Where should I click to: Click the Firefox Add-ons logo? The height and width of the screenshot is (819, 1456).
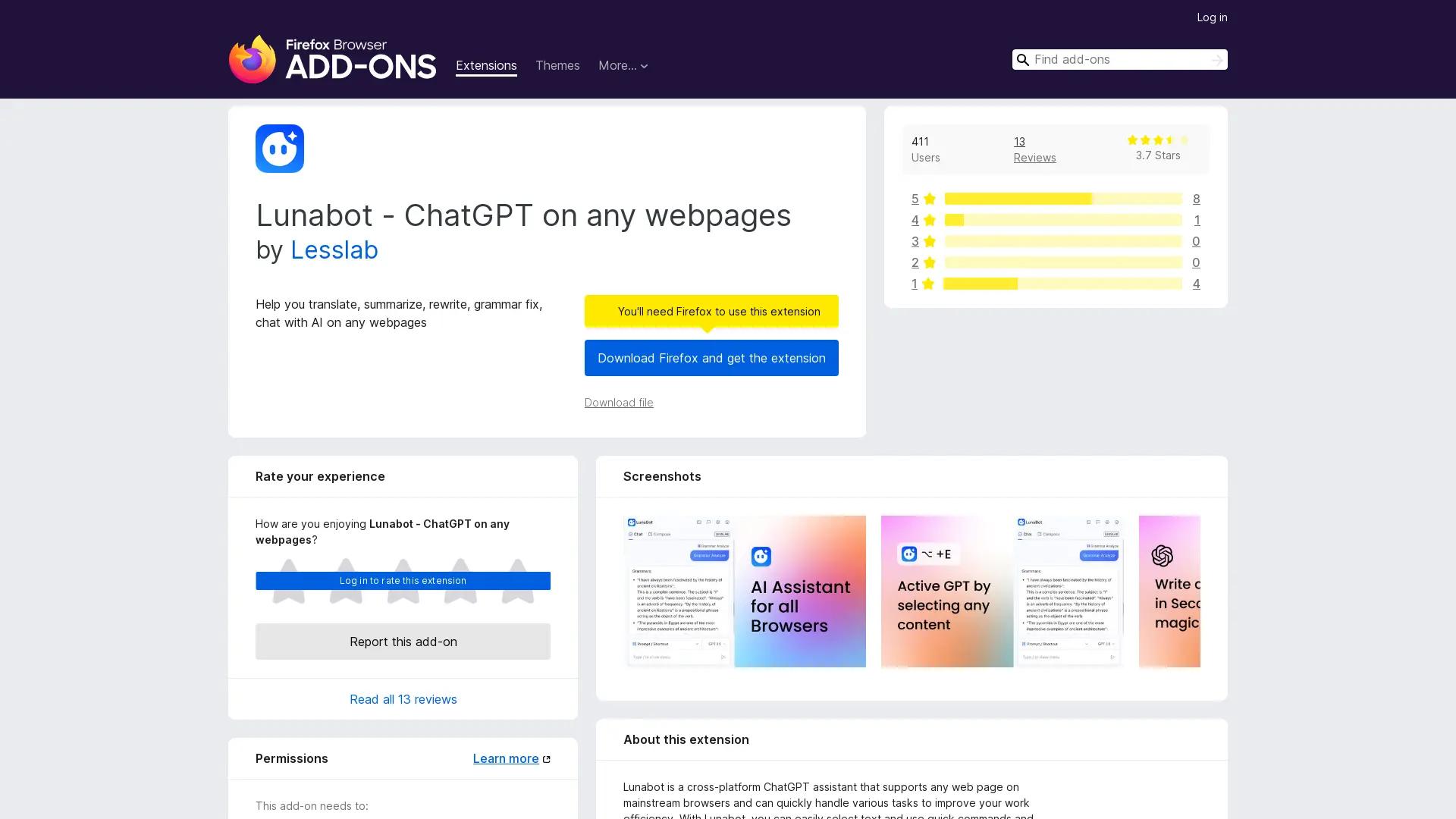coord(332,61)
